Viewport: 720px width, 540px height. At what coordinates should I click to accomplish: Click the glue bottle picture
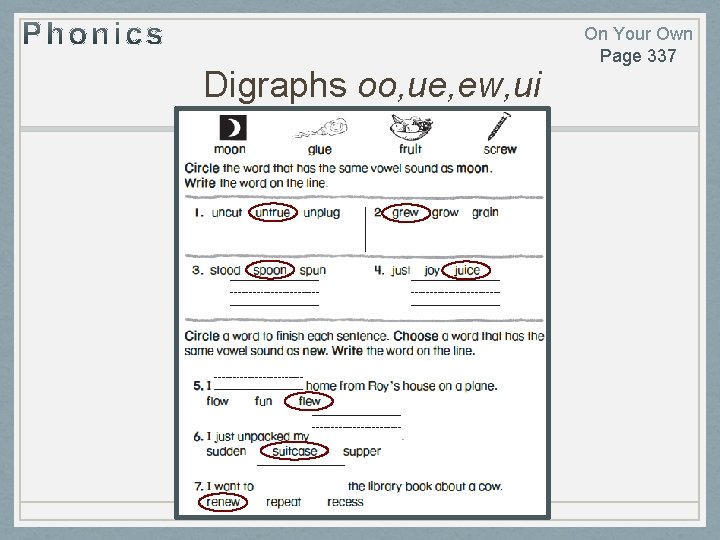pyautogui.click(x=321, y=129)
